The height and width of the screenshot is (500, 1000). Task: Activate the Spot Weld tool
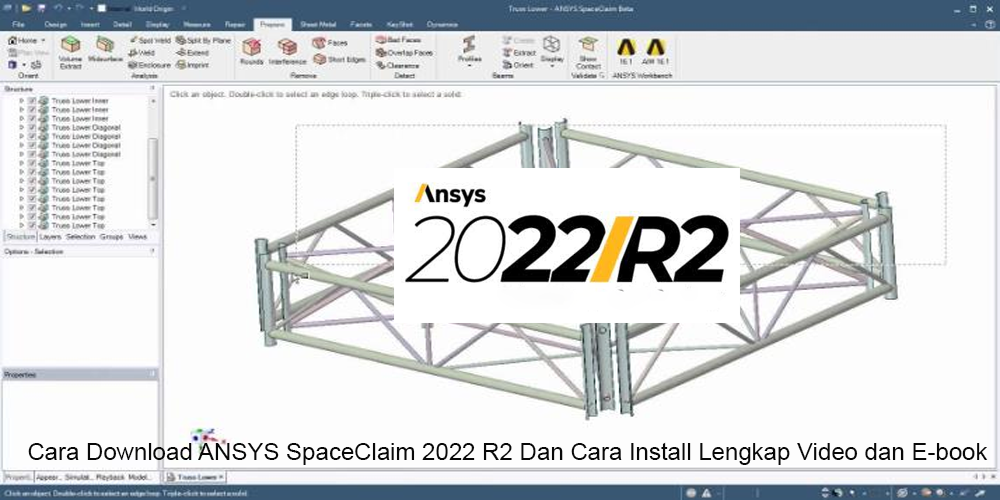point(150,40)
